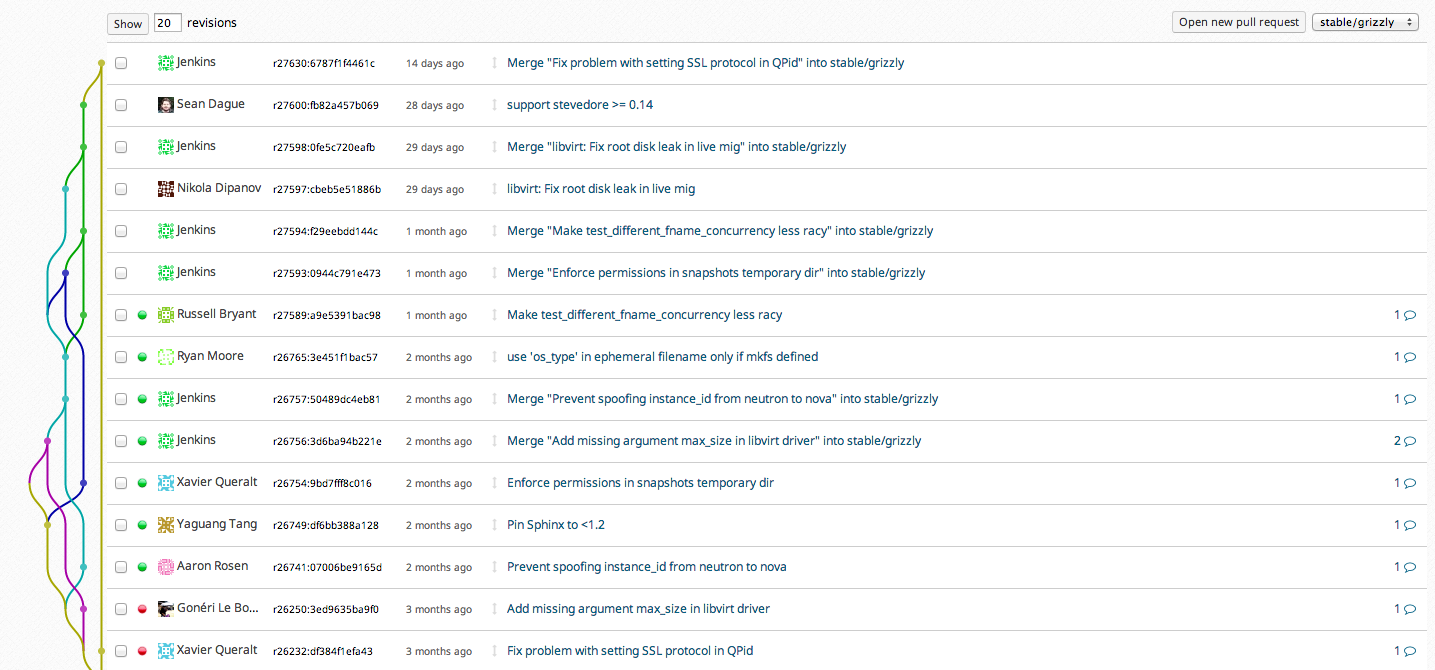Open comments icon for 'Pin Sphinx to <1.2'

[1410, 525]
